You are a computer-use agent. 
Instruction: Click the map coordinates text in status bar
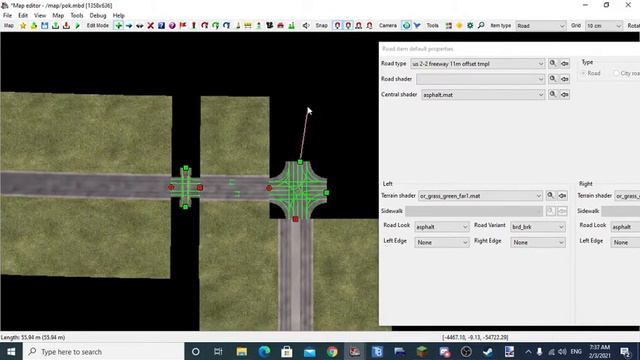click(x=475, y=338)
